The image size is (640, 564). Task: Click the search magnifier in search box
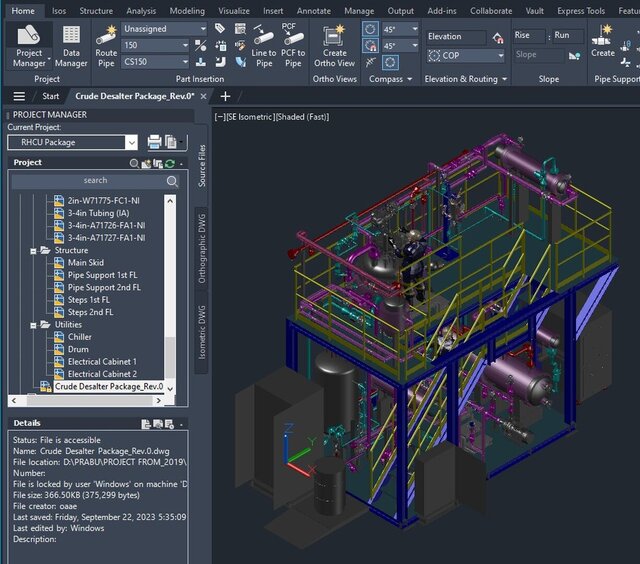pyautogui.click(x=172, y=181)
